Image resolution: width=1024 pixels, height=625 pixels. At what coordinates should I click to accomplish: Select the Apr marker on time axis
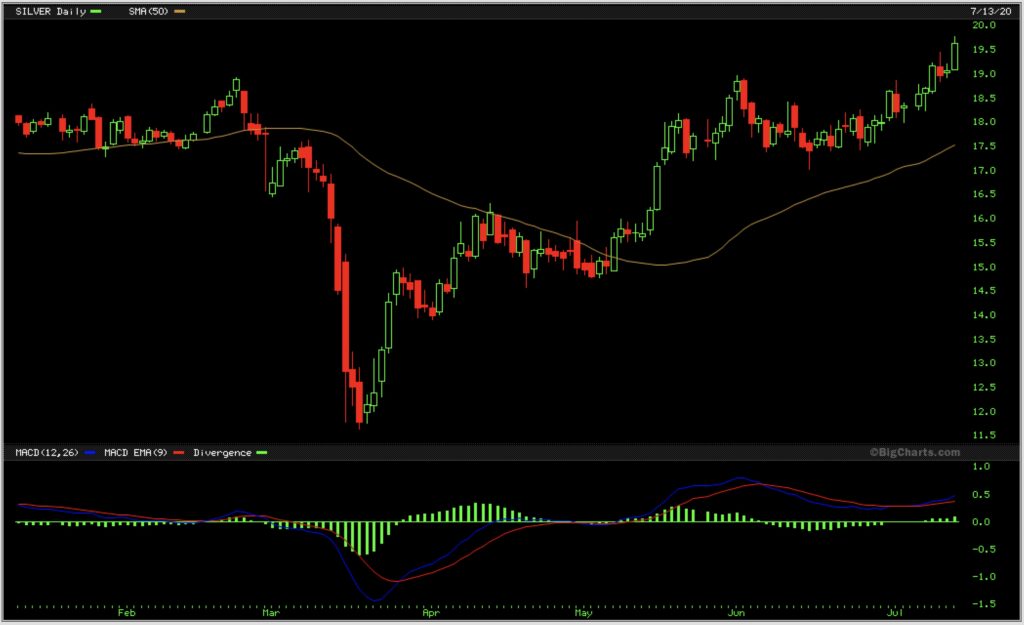pos(431,614)
